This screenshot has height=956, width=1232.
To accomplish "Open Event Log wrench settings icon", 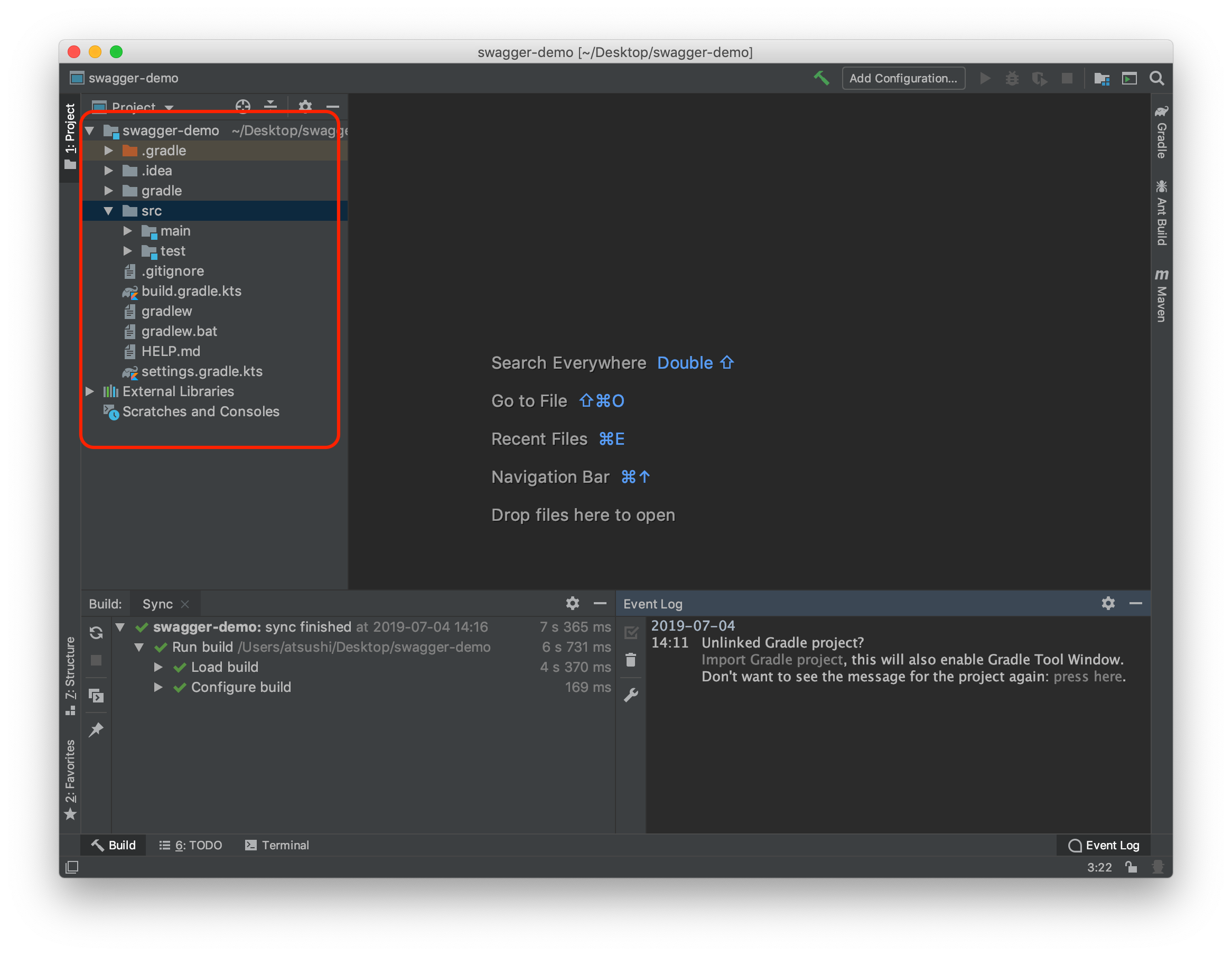I will click(x=631, y=695).
